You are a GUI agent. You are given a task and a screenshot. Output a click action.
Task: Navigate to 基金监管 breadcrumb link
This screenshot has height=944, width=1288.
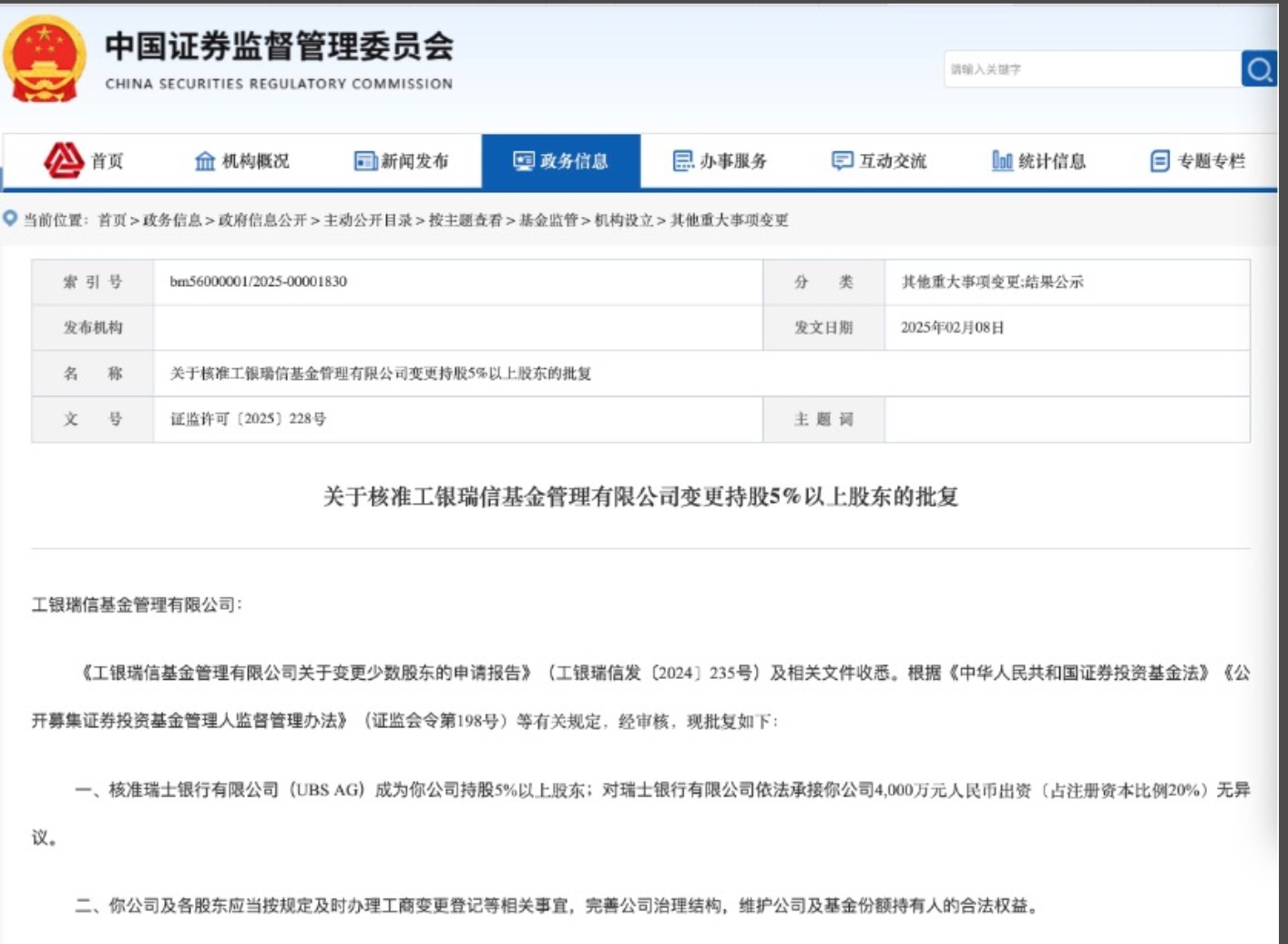point(548,220)
